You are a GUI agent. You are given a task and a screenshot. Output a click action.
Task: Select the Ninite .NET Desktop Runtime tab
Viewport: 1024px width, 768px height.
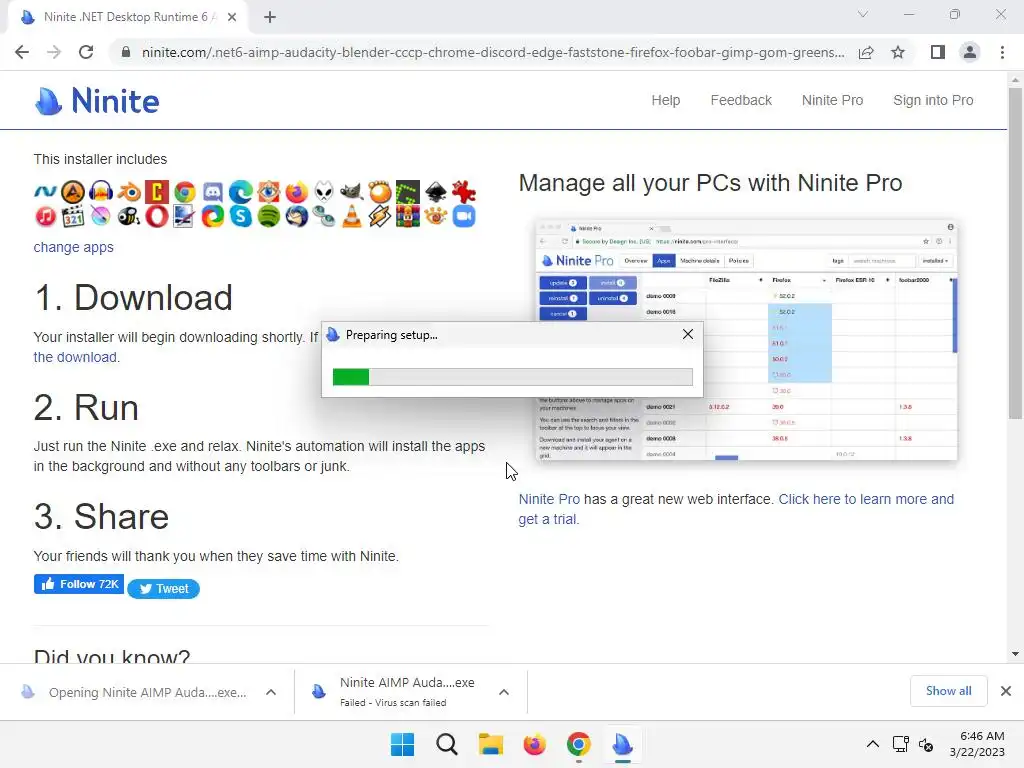(x=127, y=17)
